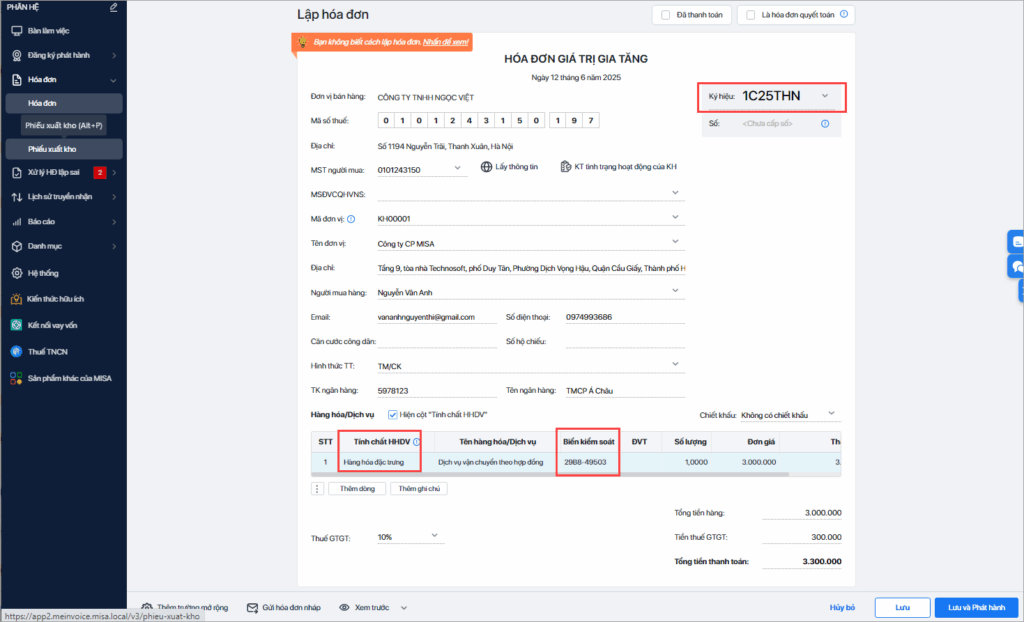
Task: Click Thêm ghi chú button
Action: coord(419,489)
